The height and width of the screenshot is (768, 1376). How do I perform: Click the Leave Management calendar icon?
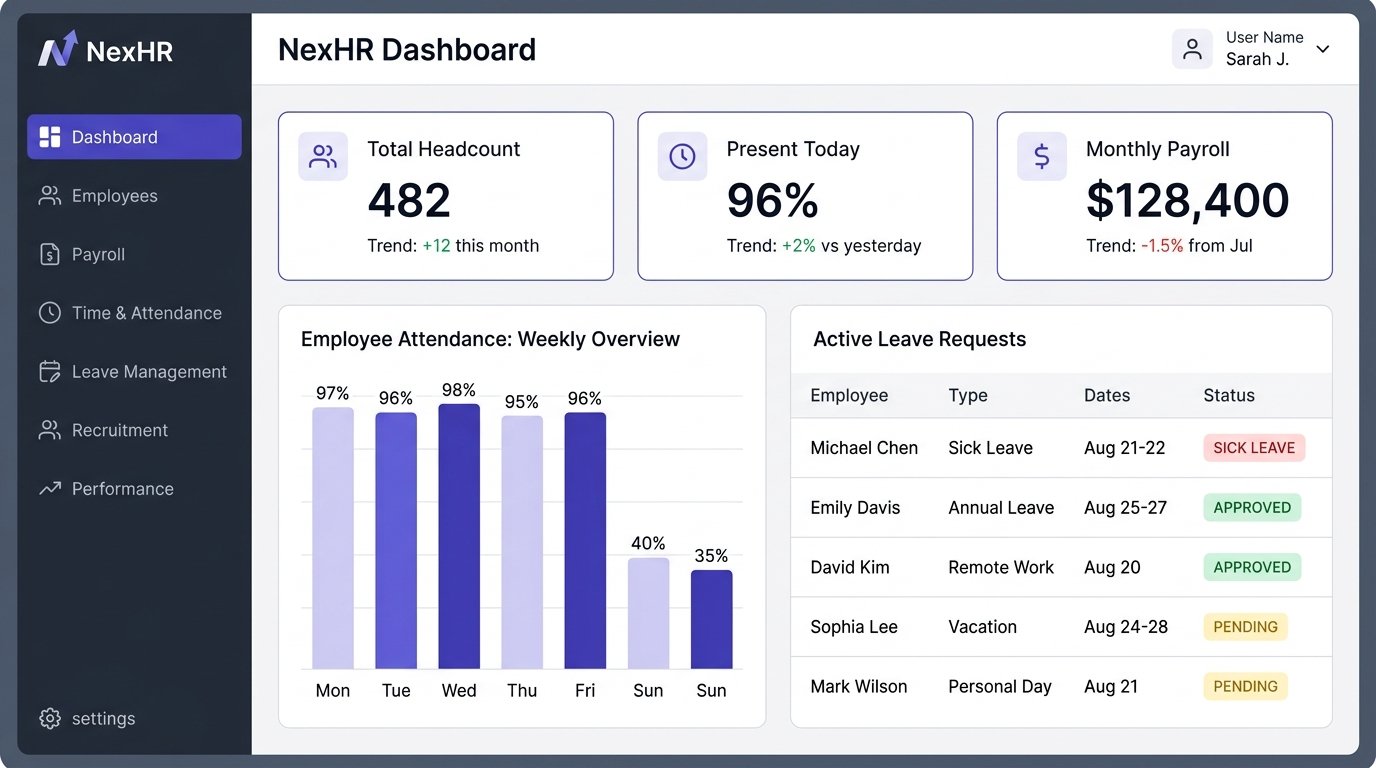[x=49, y=372]
